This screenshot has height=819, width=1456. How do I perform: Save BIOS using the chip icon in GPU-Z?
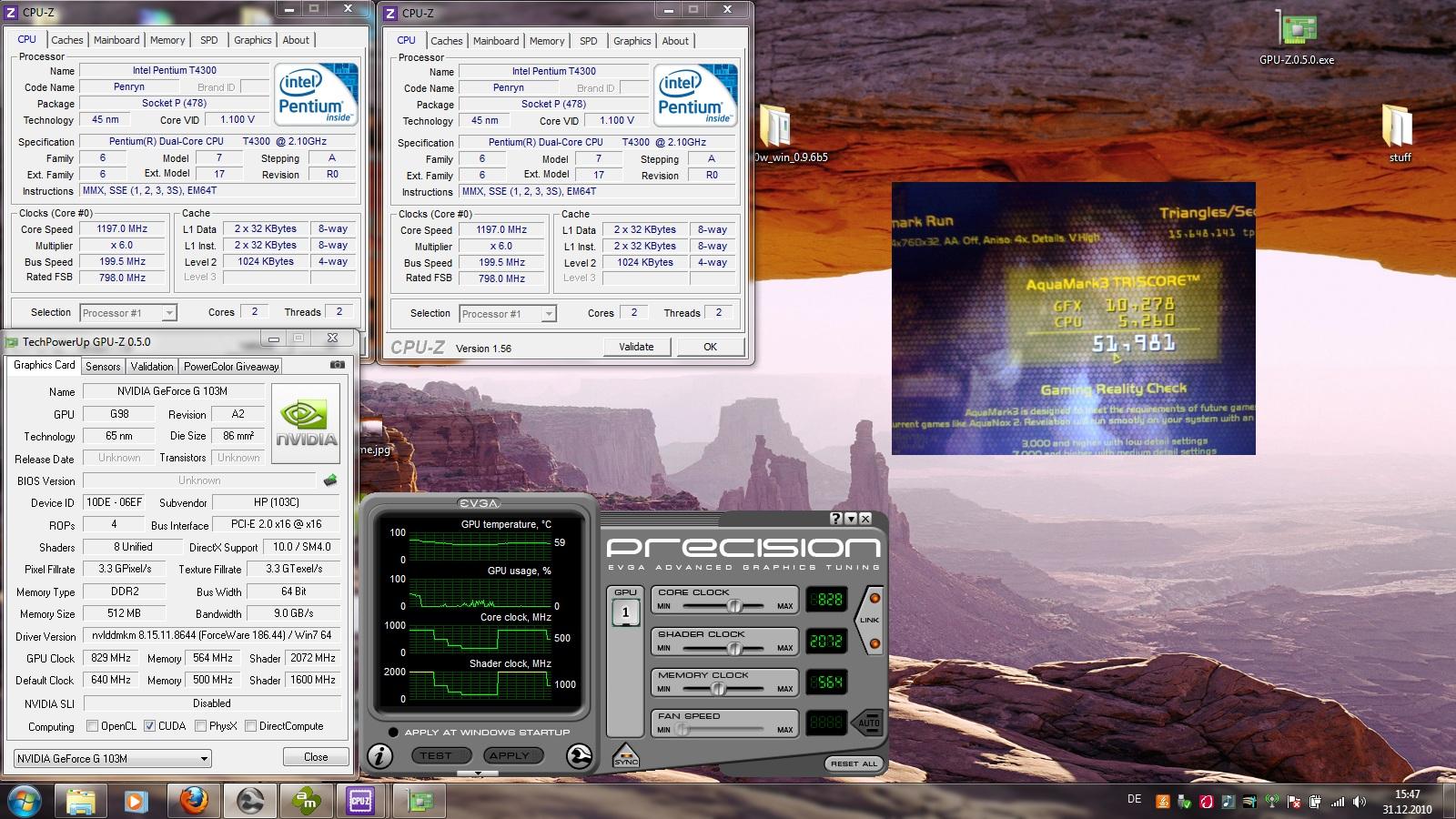coord(329,480)
